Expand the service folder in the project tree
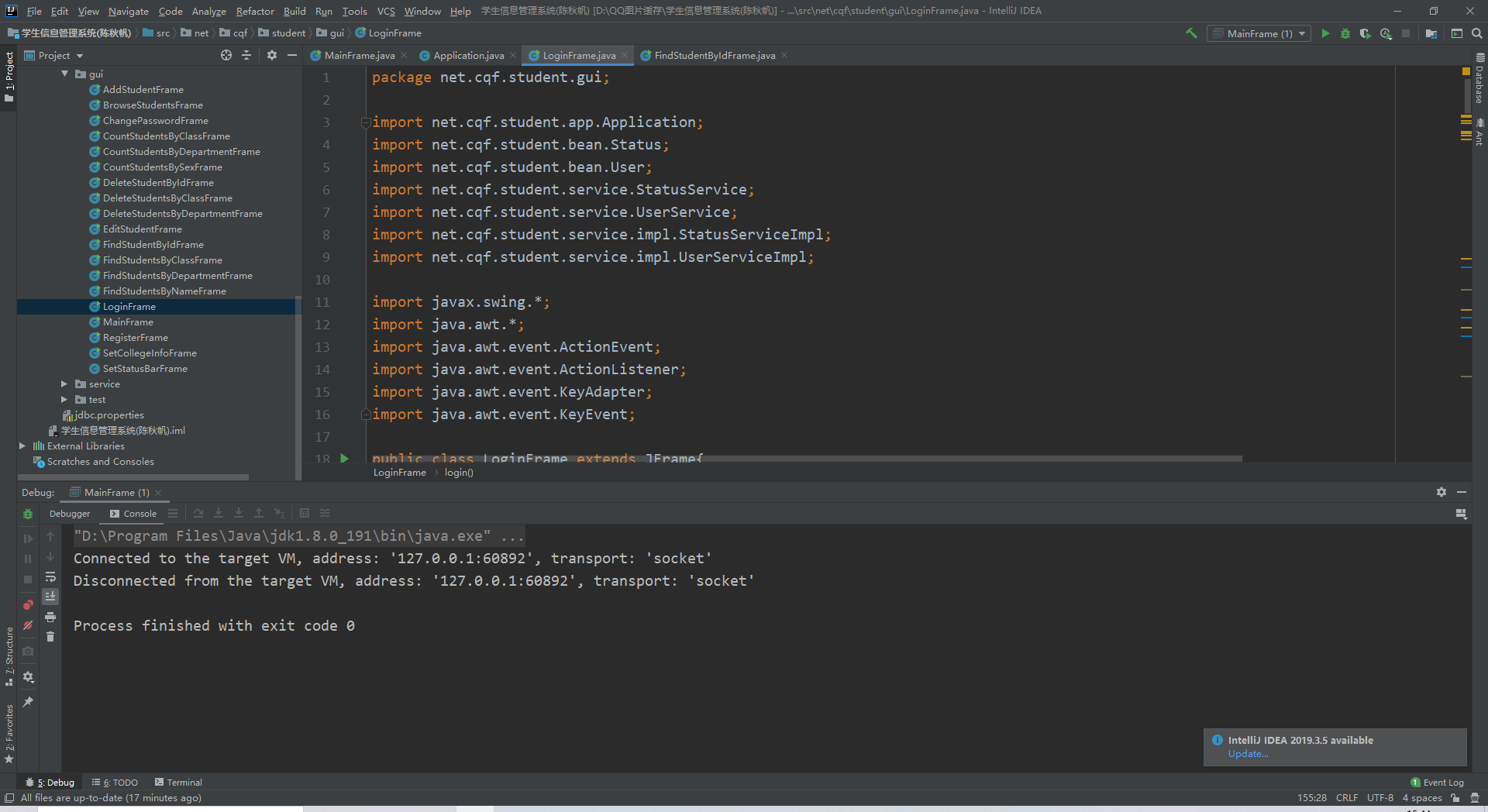Viewport: 1488px width, 812px height. [65, 384]
